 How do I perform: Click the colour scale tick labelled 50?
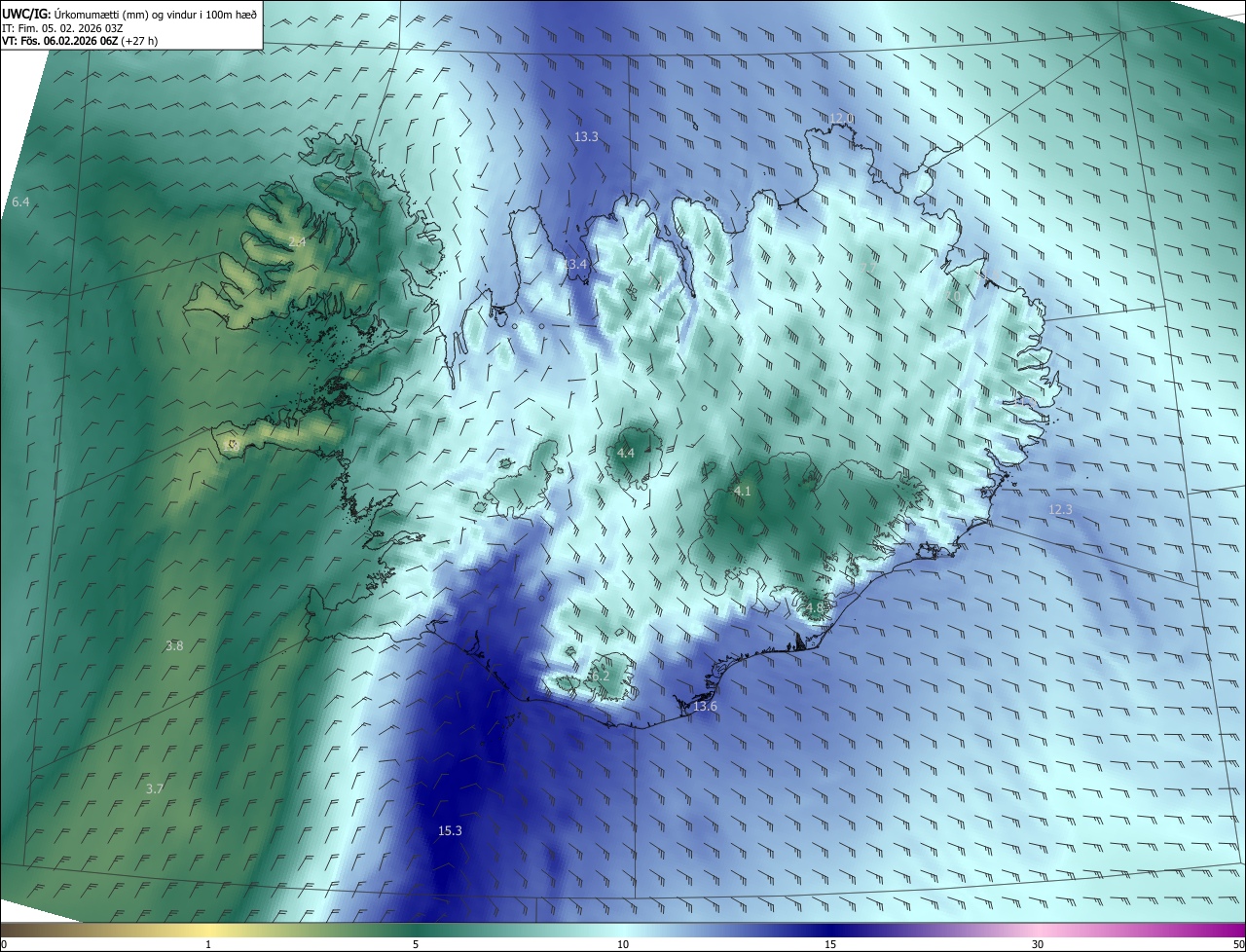1238,944
